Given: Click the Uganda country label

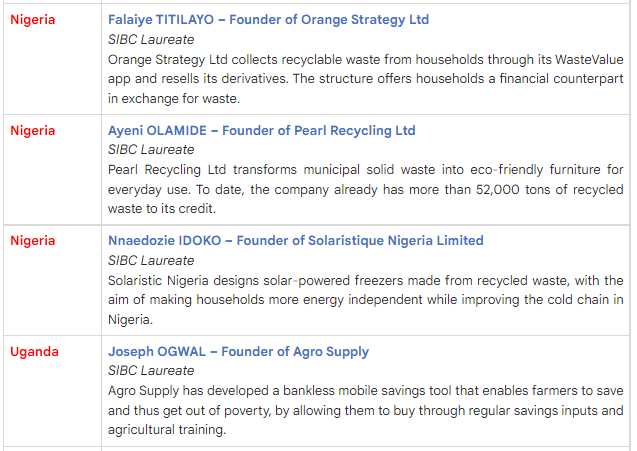Looking at the screenshot, I should [35, 351].
